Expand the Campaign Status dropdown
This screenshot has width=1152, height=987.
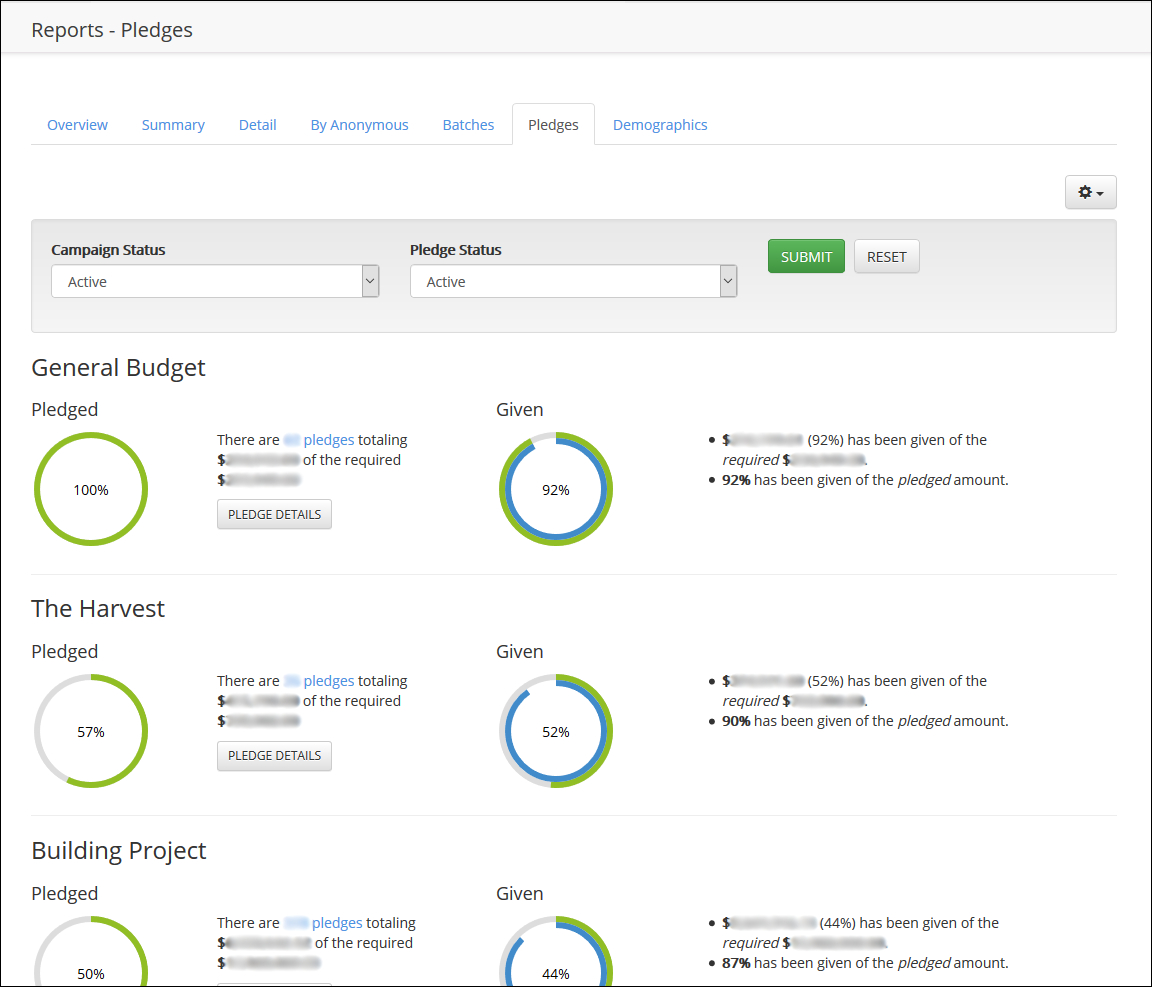(215, 282)
